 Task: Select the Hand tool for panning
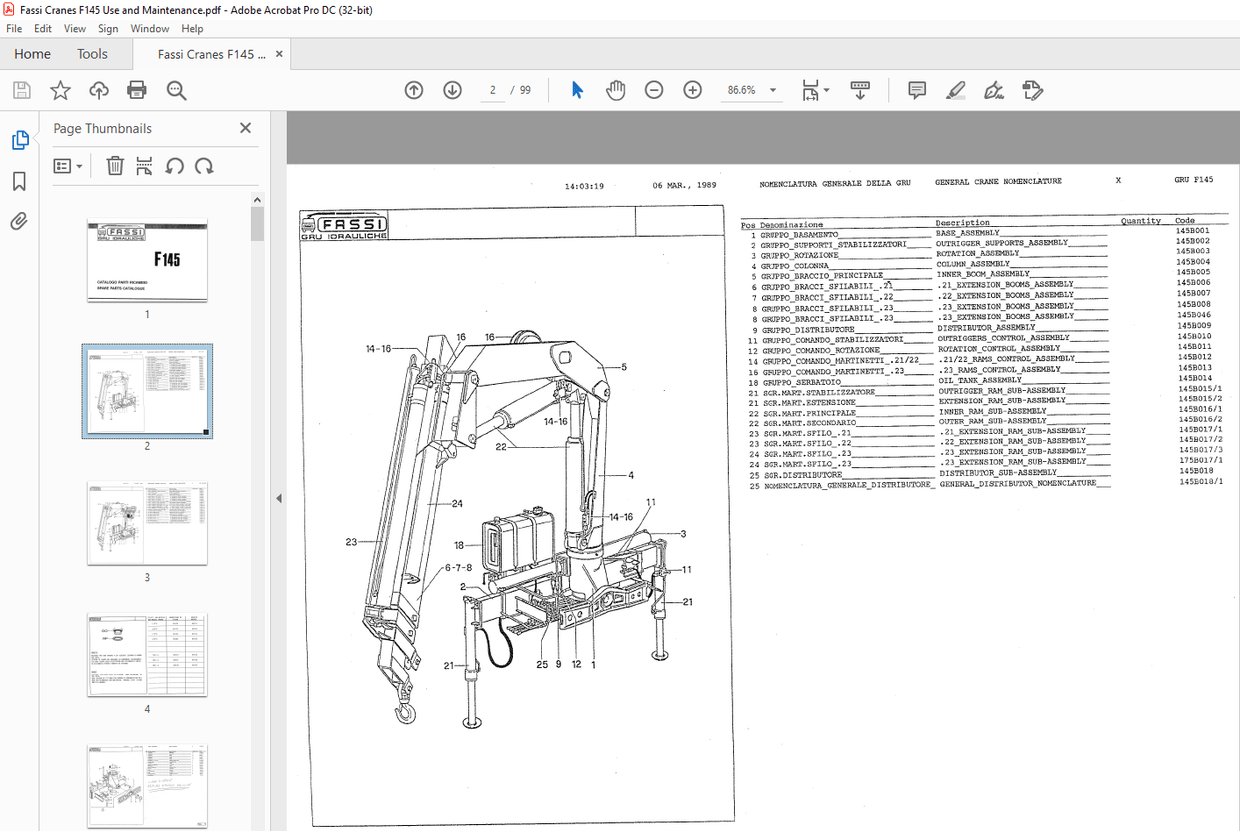pyautogui.click(x=616, y=89)
